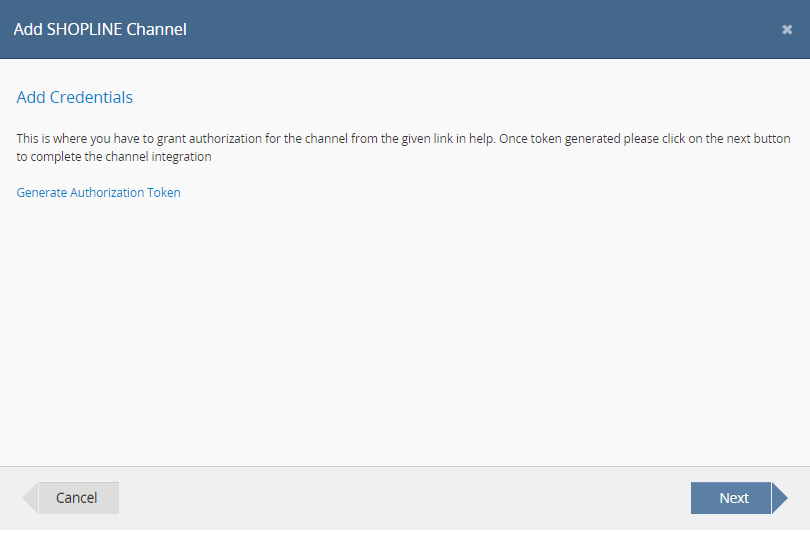Select the Add Credentials heading
810x534 pixels.
tap(74, 97)
